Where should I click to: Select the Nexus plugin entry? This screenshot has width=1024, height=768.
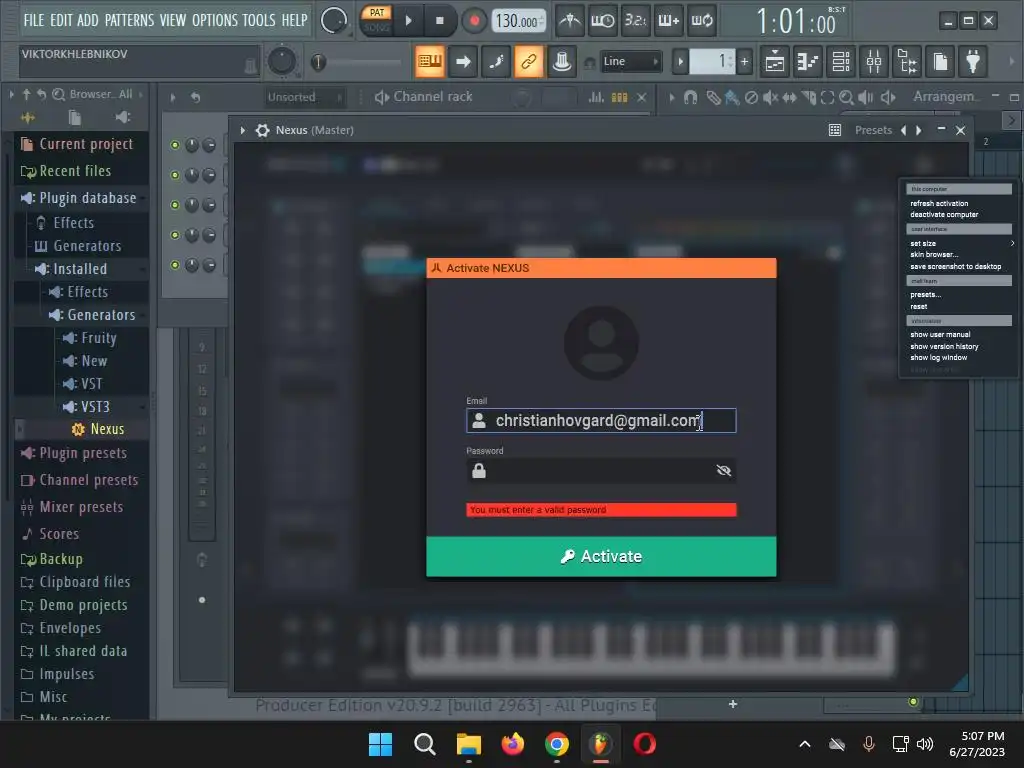[107, 429]
